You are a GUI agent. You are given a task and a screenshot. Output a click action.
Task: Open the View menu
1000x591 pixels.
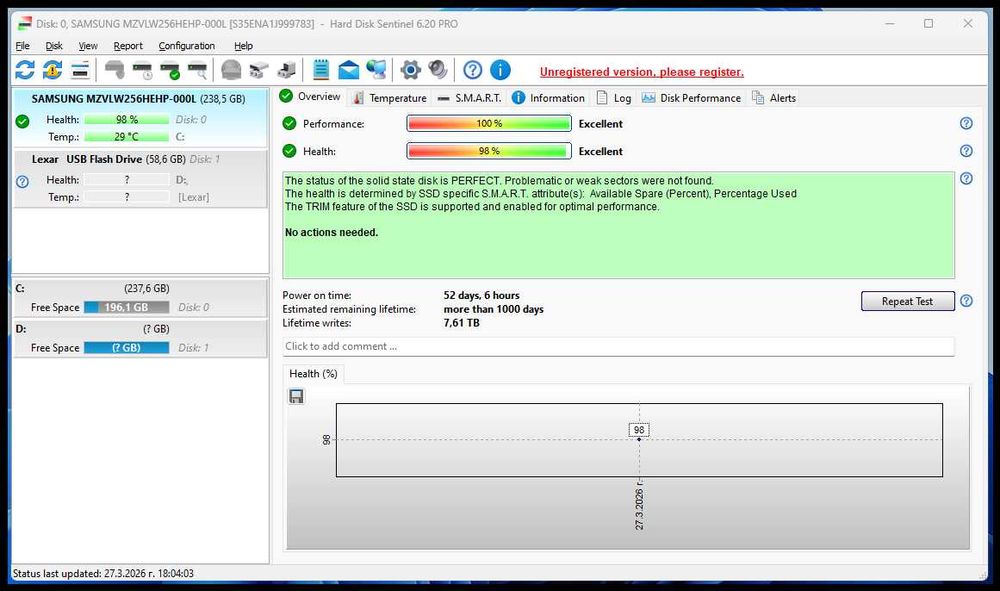[88, 46]
